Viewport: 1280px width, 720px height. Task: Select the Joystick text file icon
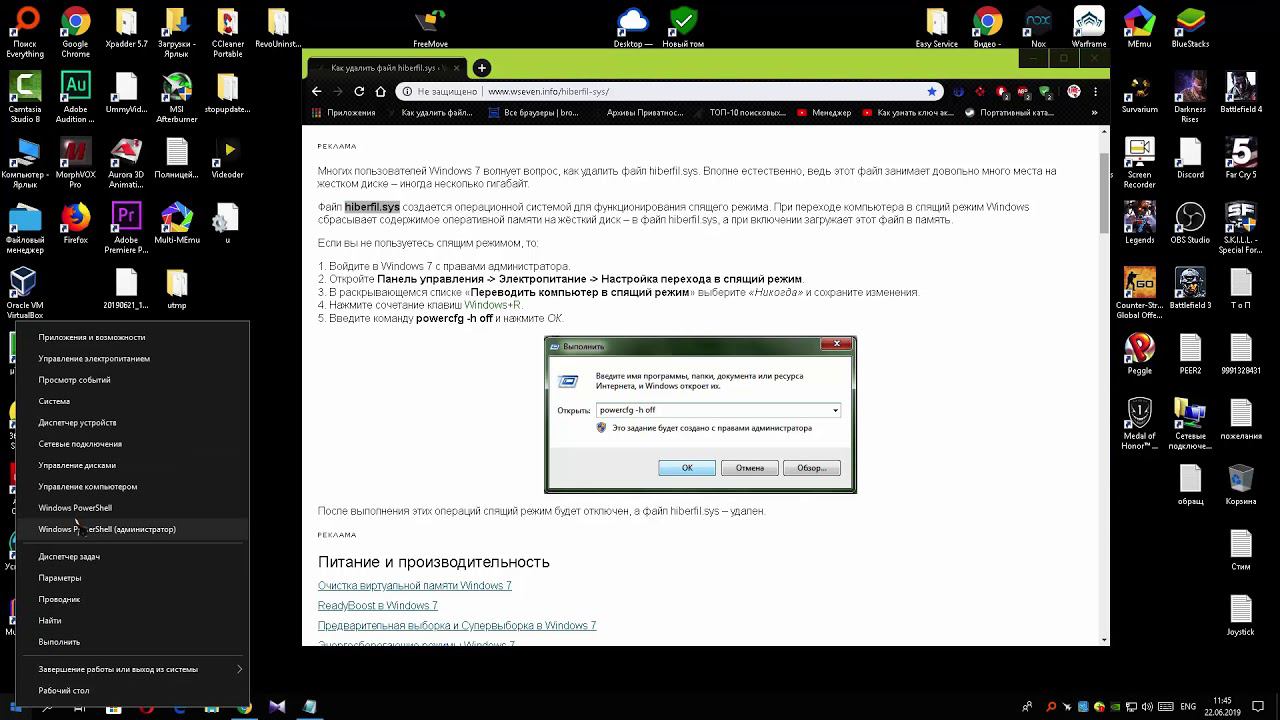(x=1241, y=616)
